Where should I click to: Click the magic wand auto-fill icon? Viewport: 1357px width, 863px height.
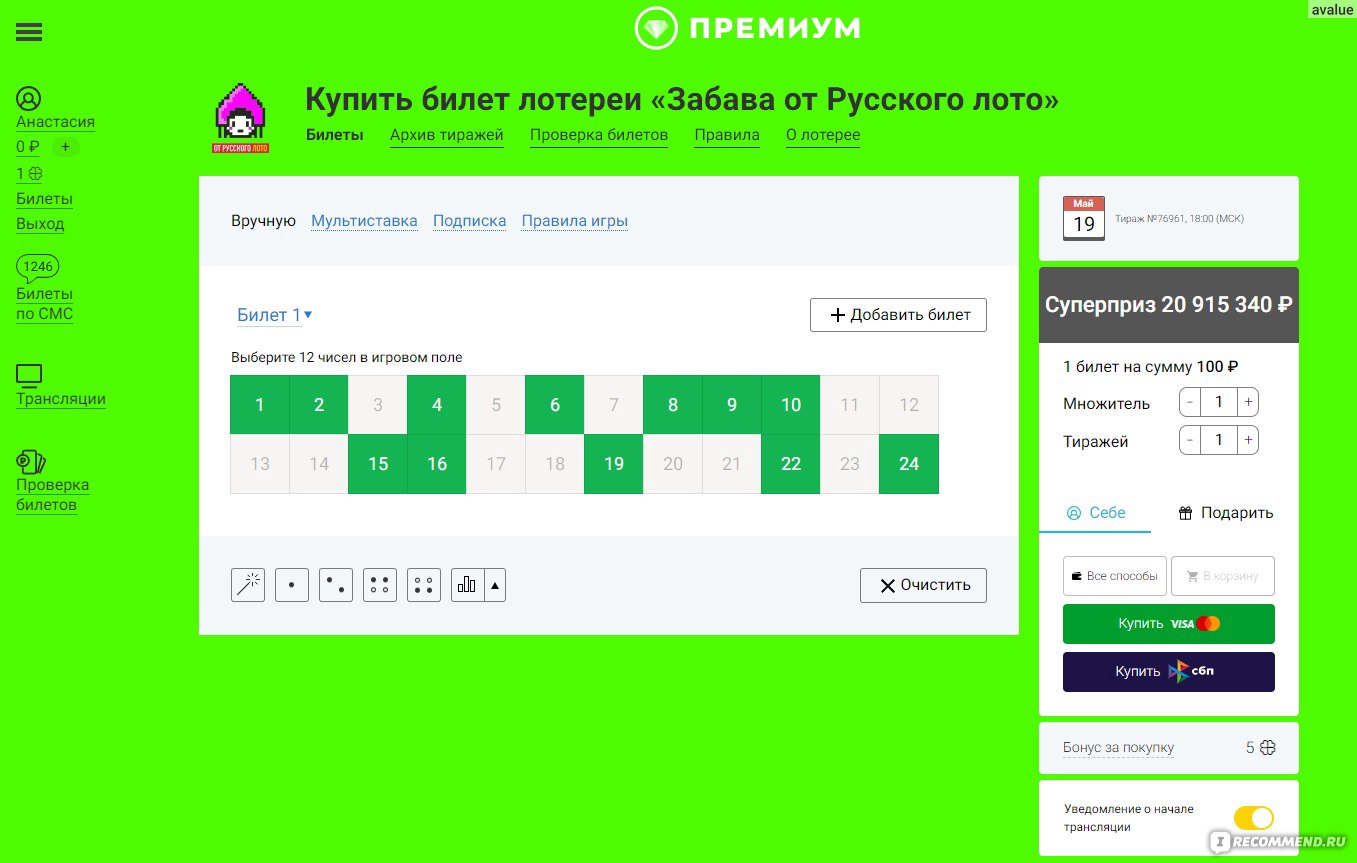pos(248,585)
